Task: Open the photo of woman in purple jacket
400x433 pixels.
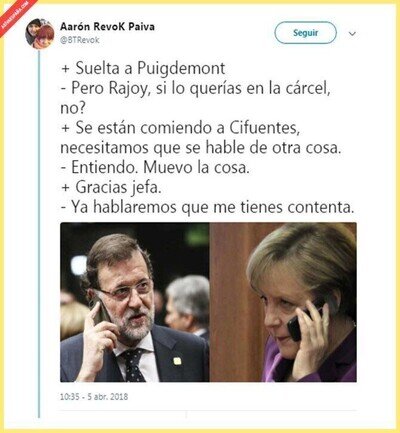Action: coord(283,302)
